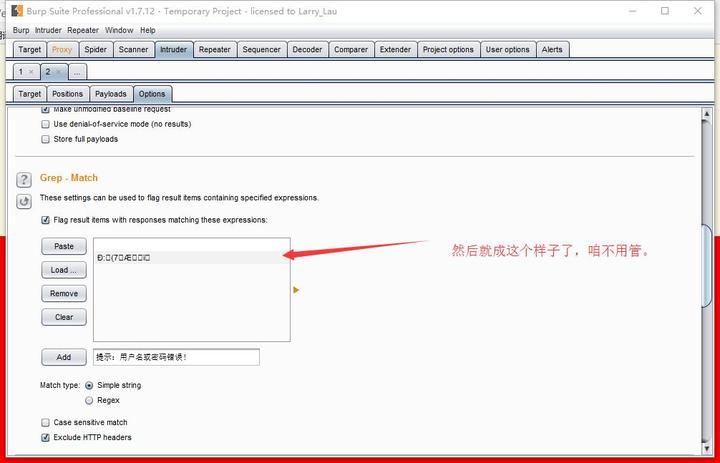Click the Remove button

(x=64, y=294)
